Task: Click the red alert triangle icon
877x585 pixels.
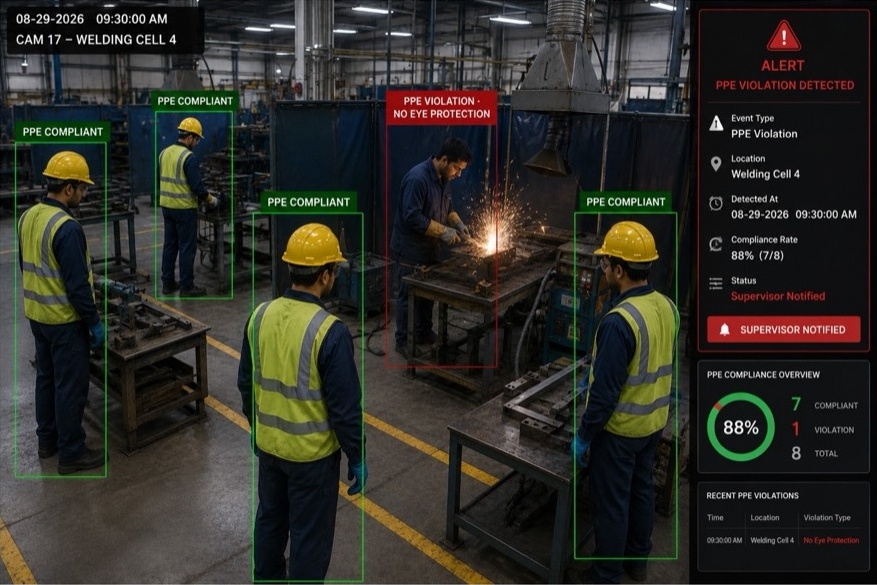Action: click(783, 36)
